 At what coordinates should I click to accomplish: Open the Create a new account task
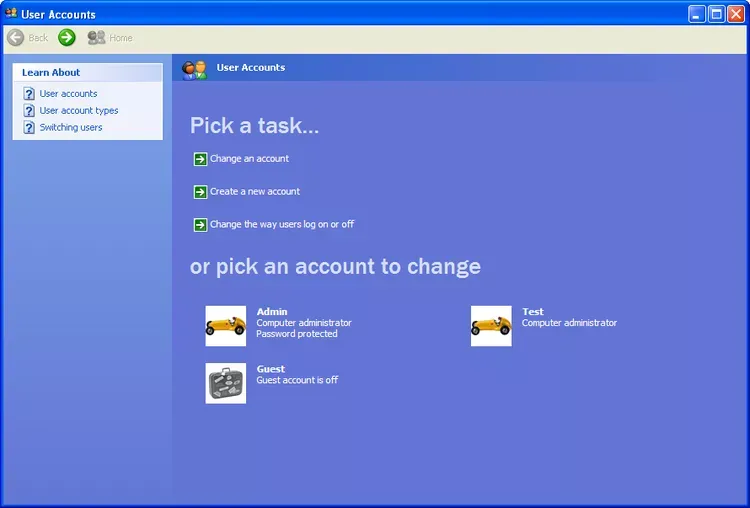click(255, 192)
